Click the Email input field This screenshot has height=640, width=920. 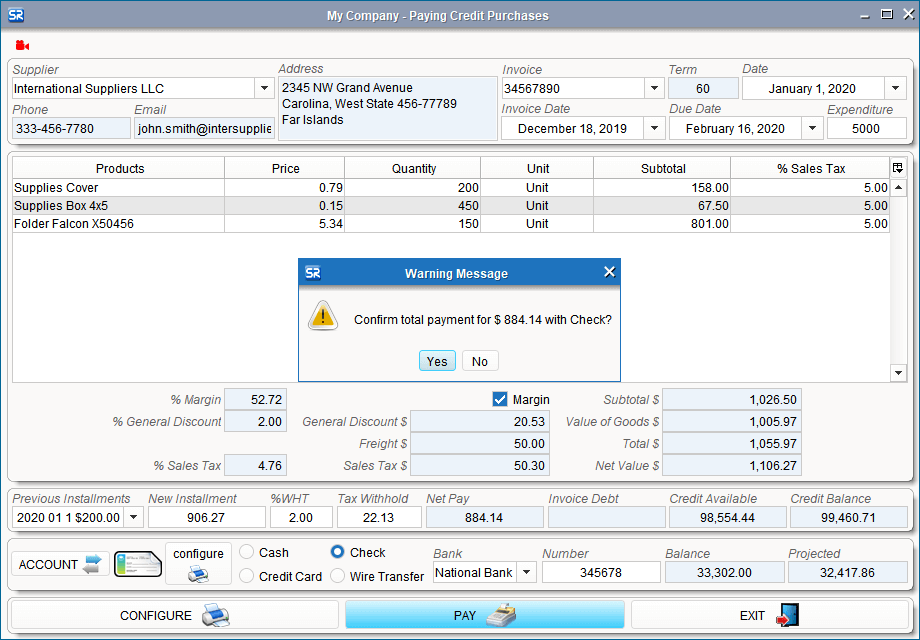[204, 128]
